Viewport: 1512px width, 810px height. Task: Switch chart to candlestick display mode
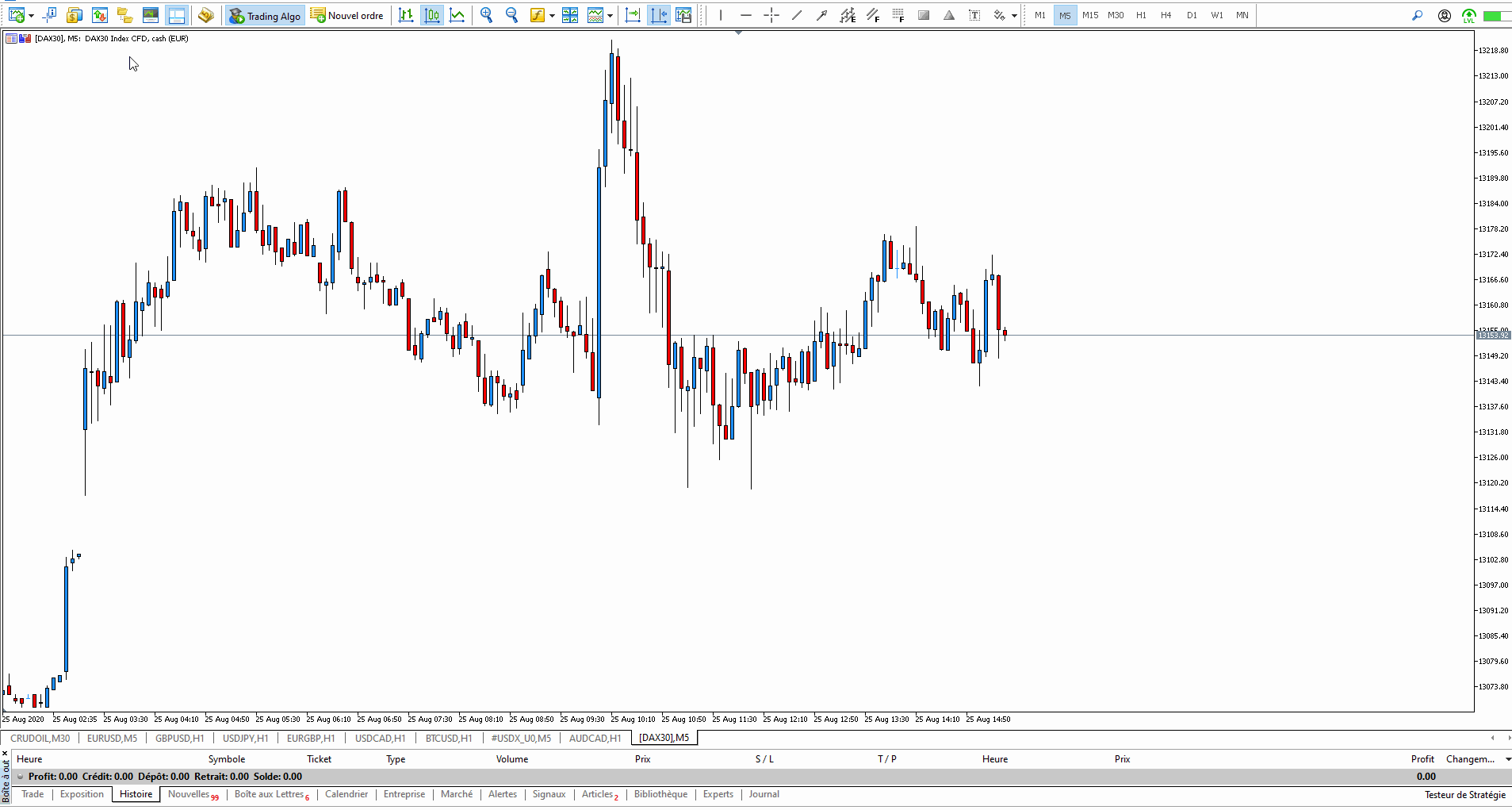coord(431,15)
